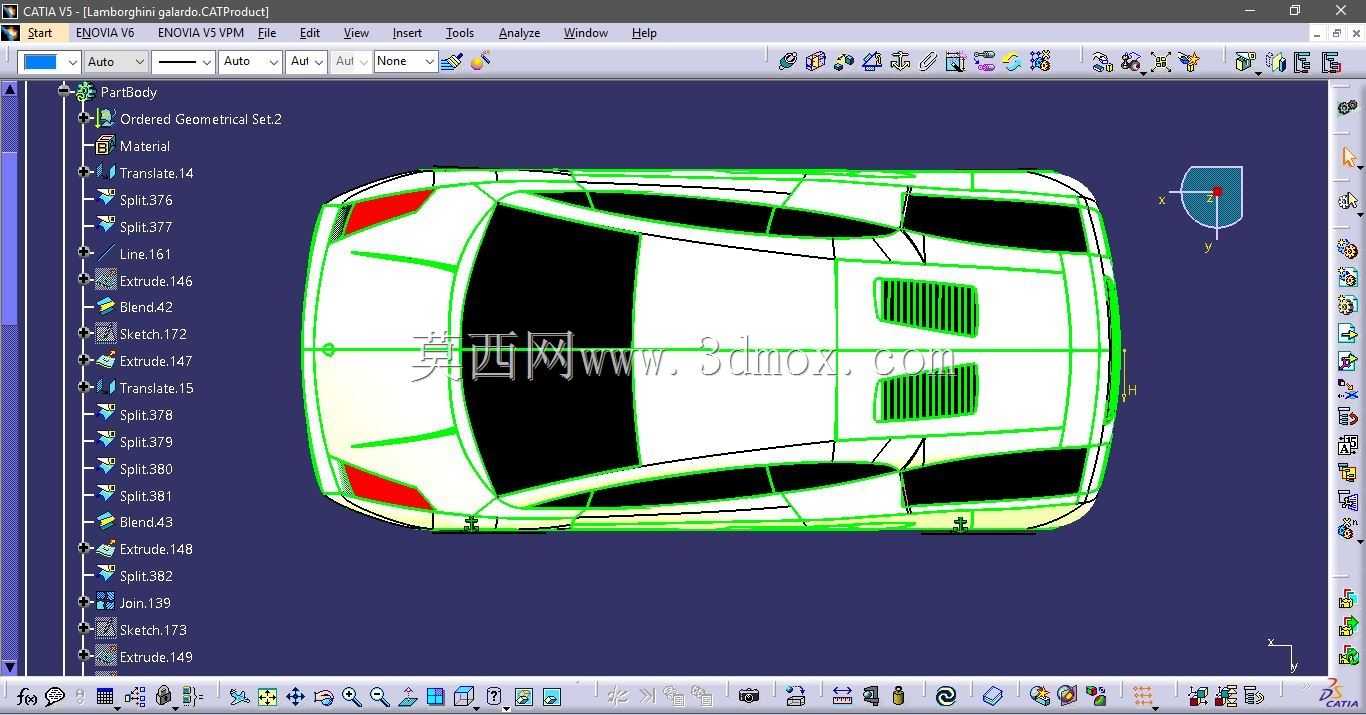Open the Edit menu
Image resolution: width=1366 pixels, height=715 pixels.
point(310,33)
